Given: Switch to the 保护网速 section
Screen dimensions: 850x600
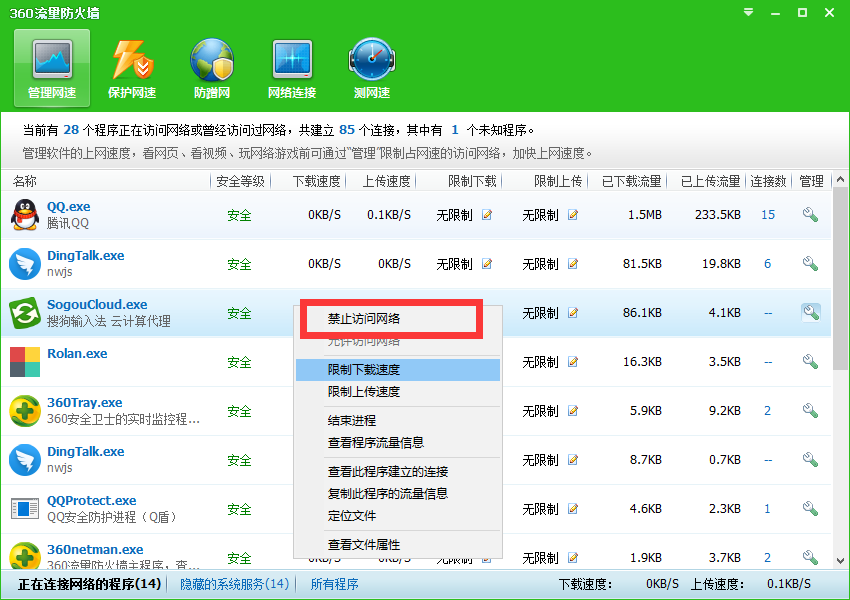Looking at the screenshot, I should pyautogui.click(x=132, y=68).
